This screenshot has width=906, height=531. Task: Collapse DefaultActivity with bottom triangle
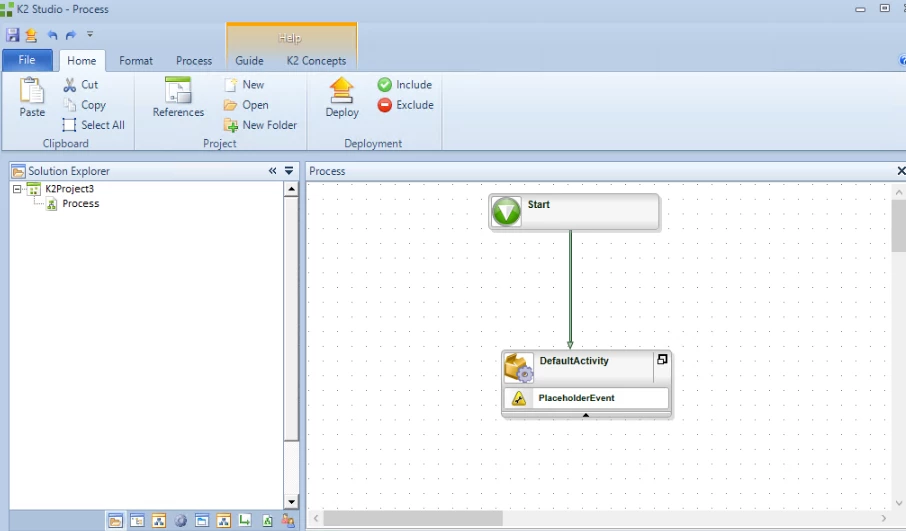point(586,414)
